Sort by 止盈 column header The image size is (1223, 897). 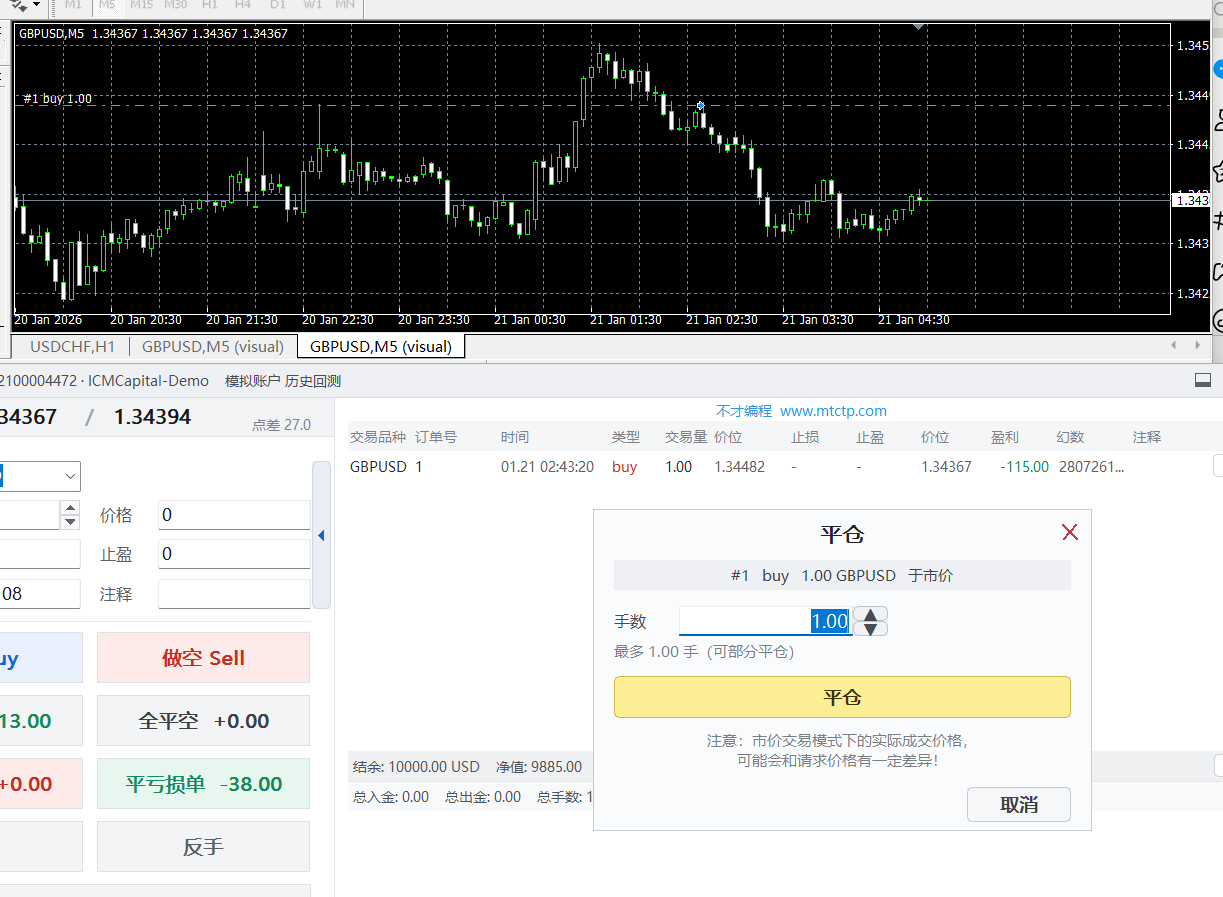[870, 437]
